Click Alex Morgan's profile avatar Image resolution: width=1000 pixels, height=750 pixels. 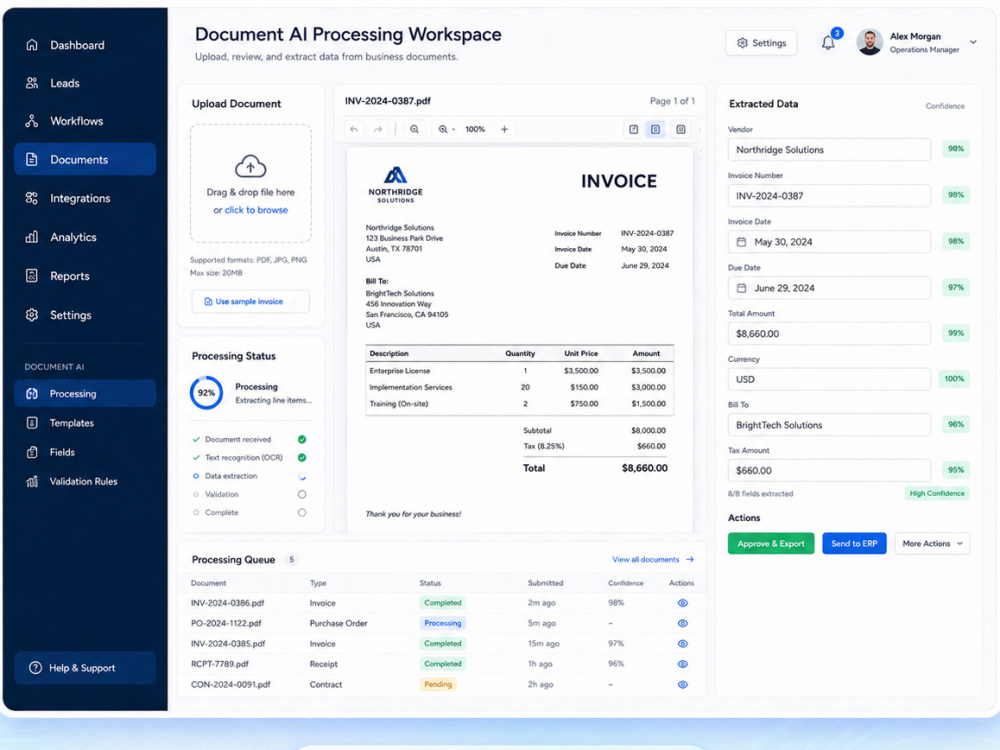[869, 42]
